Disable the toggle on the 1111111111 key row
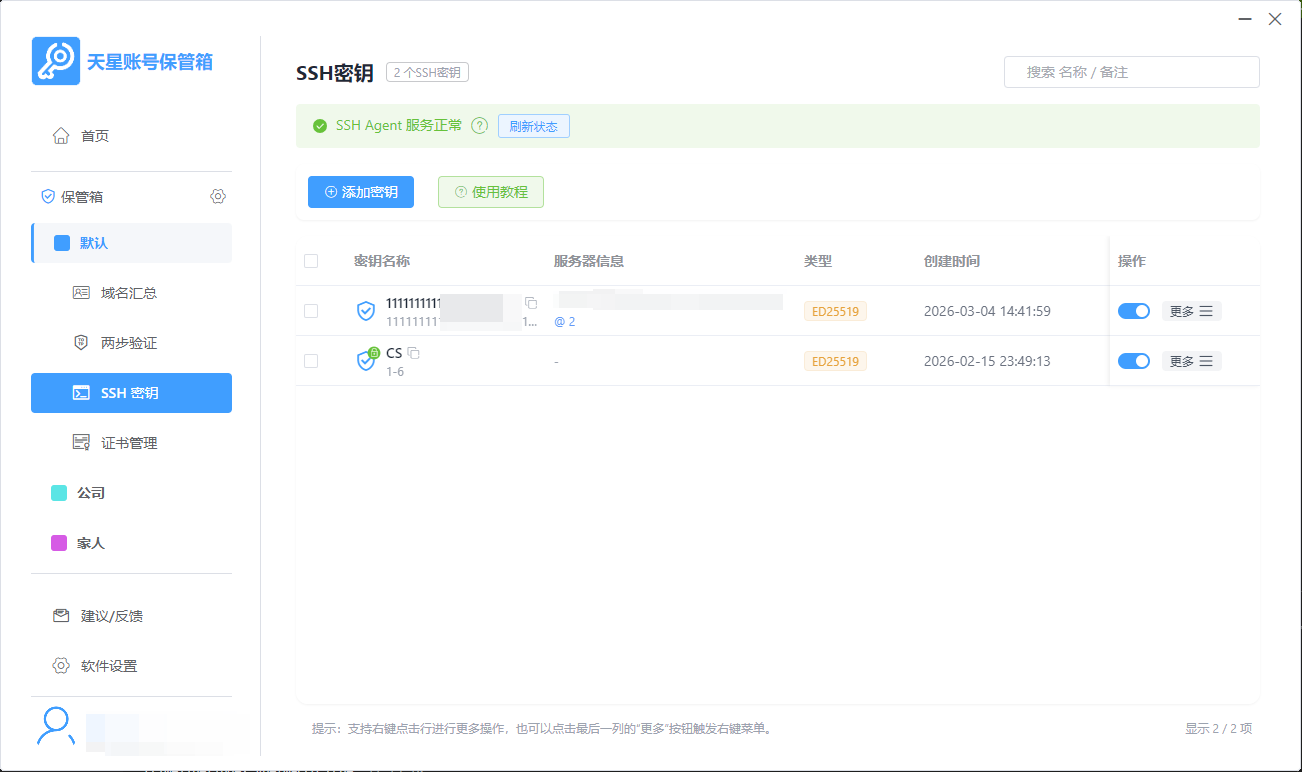1302x772 pixels. tap(1134, 311)
